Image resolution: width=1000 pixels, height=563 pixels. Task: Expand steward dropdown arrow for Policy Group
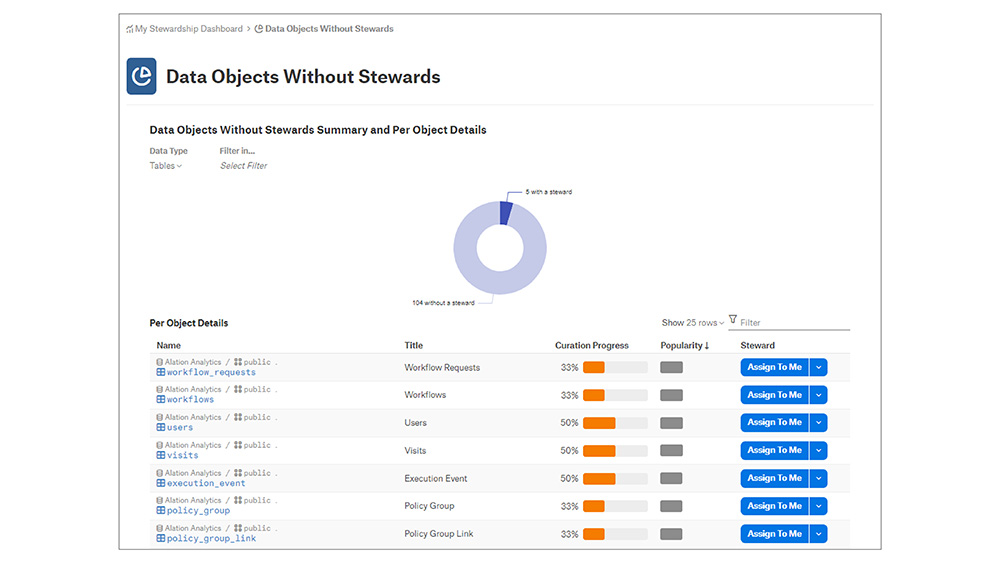[x=819, y=506]
